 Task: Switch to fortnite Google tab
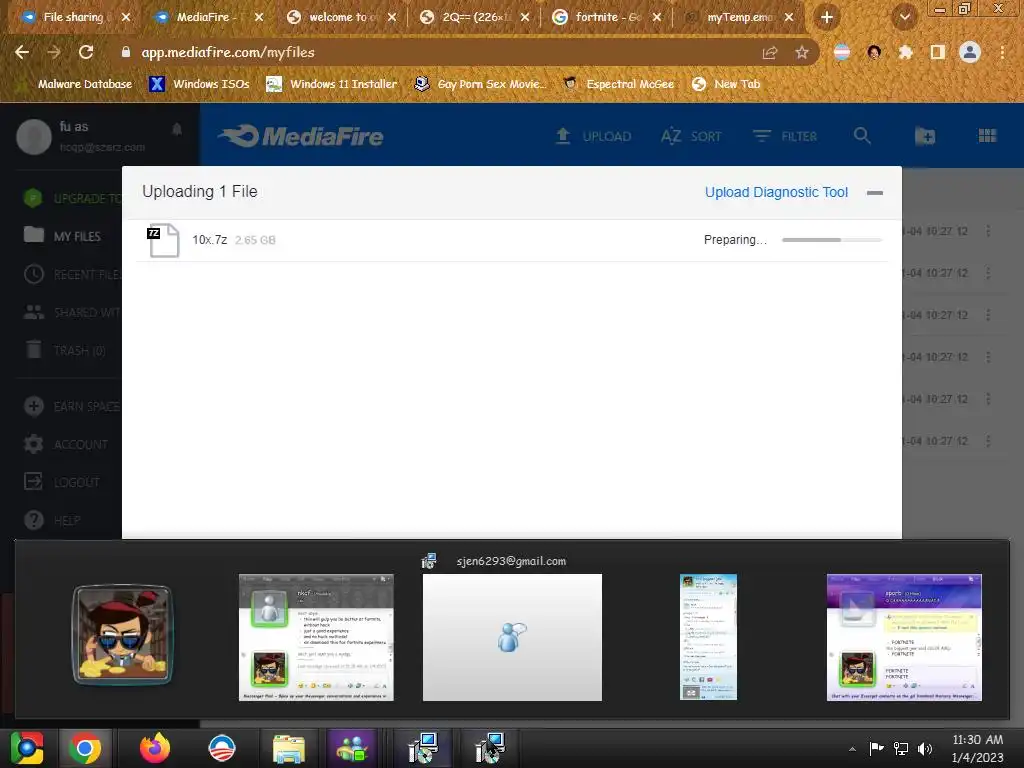click(606, 18)
